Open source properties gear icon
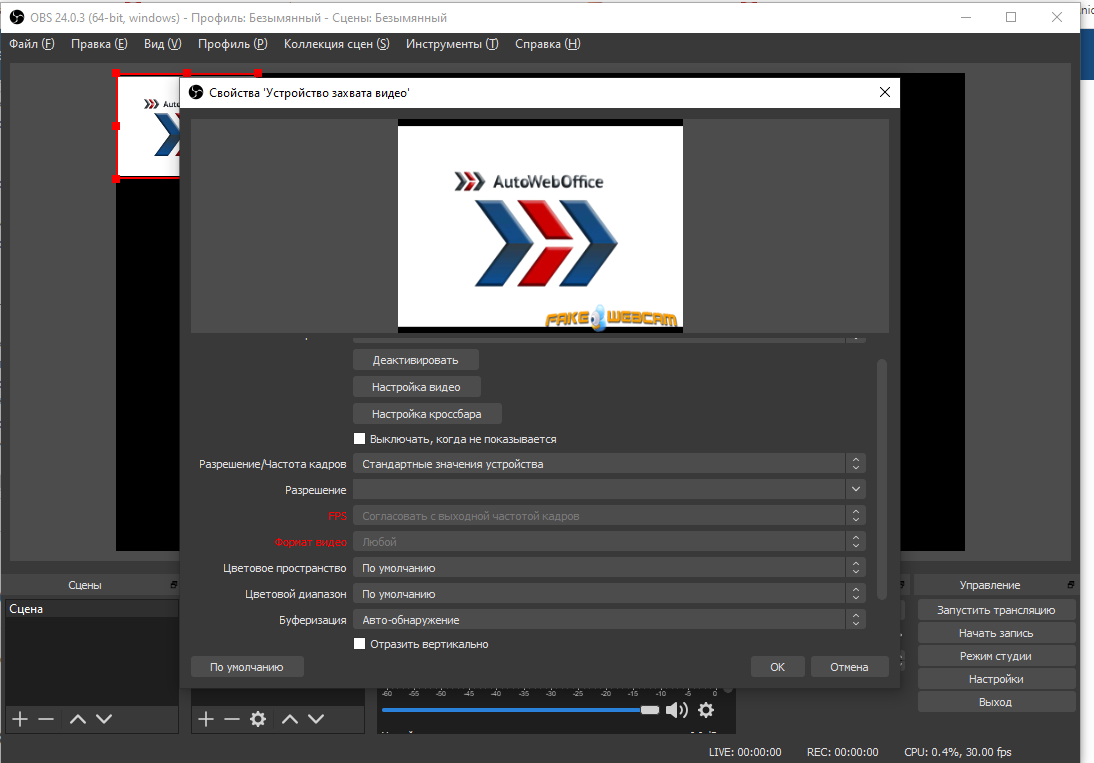 point(258,719)
